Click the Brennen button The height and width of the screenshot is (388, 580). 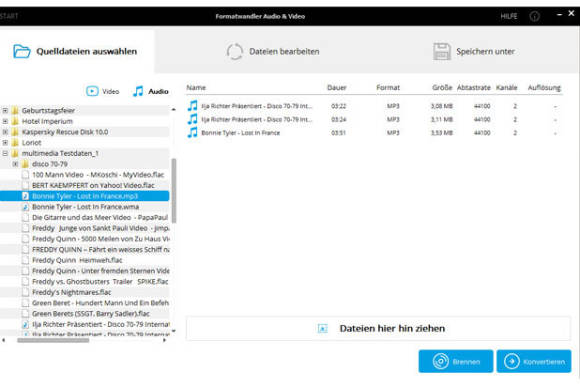456,361
